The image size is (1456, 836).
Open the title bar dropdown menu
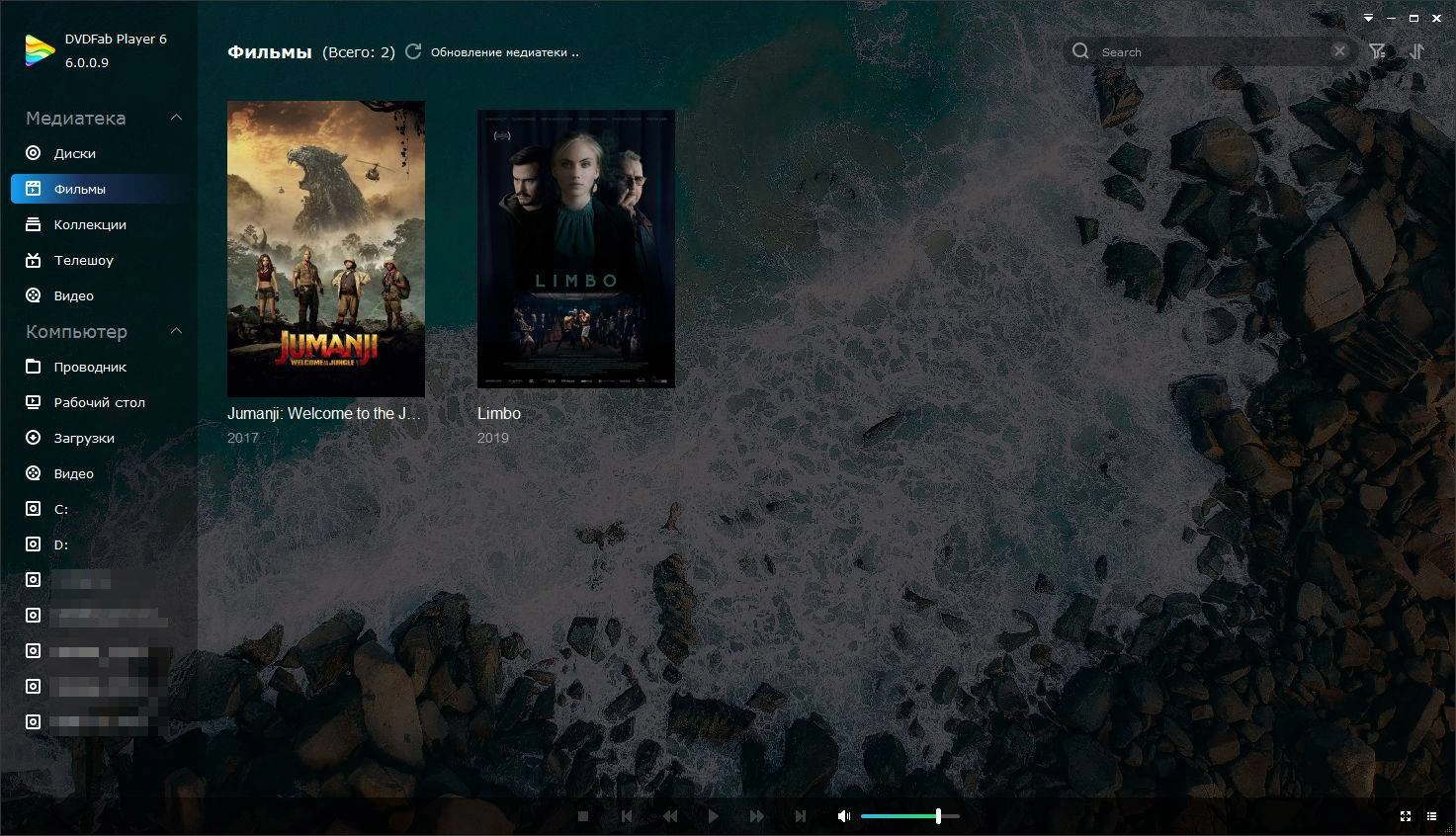pyautogui.click(x=1368, y=18)
